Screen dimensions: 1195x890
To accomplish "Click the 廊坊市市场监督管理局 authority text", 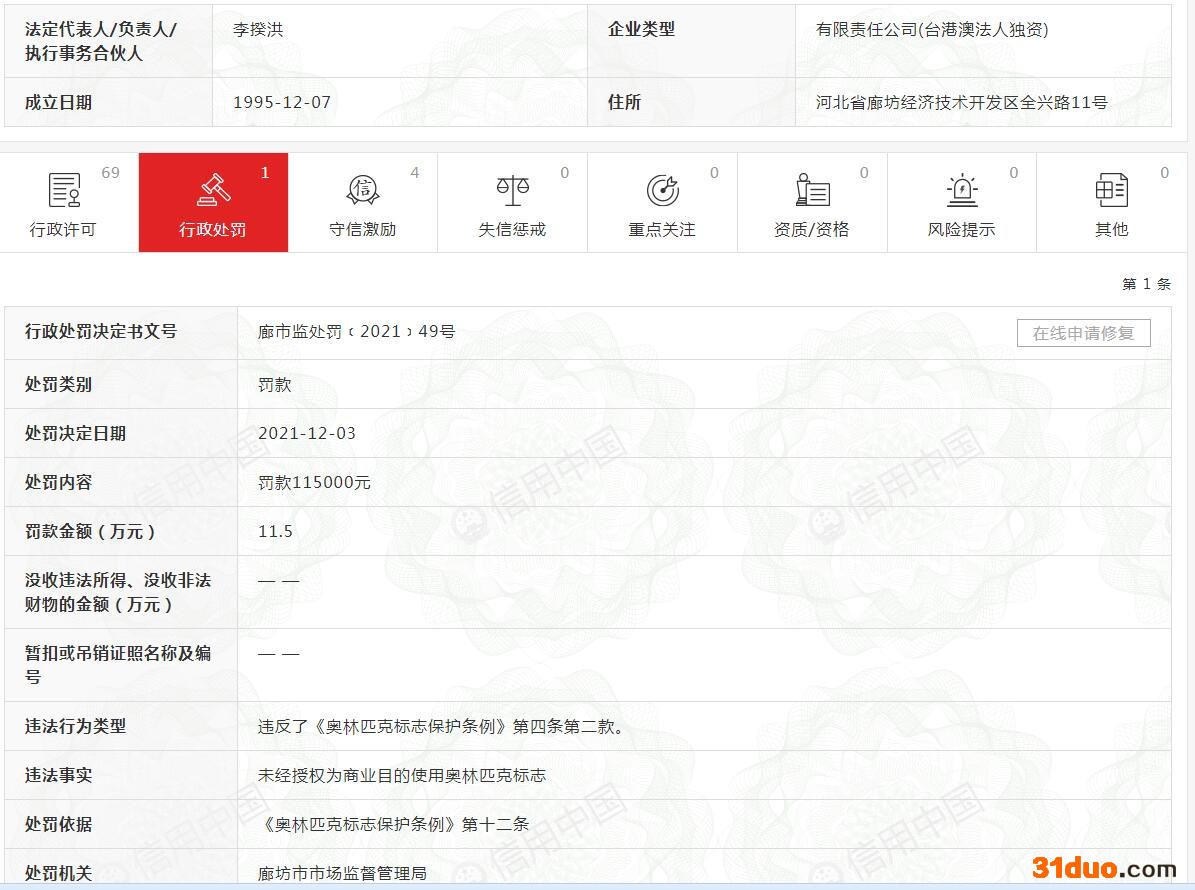I will point(342,873).
